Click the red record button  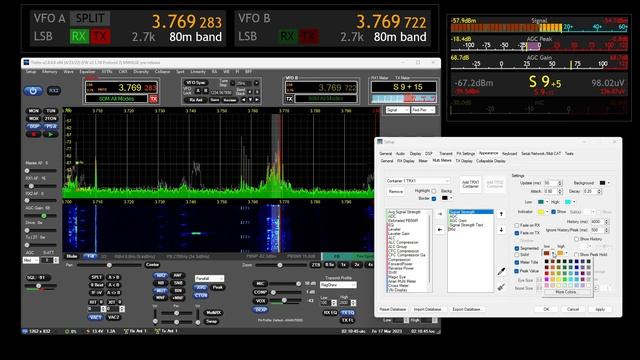click(33, 134)
